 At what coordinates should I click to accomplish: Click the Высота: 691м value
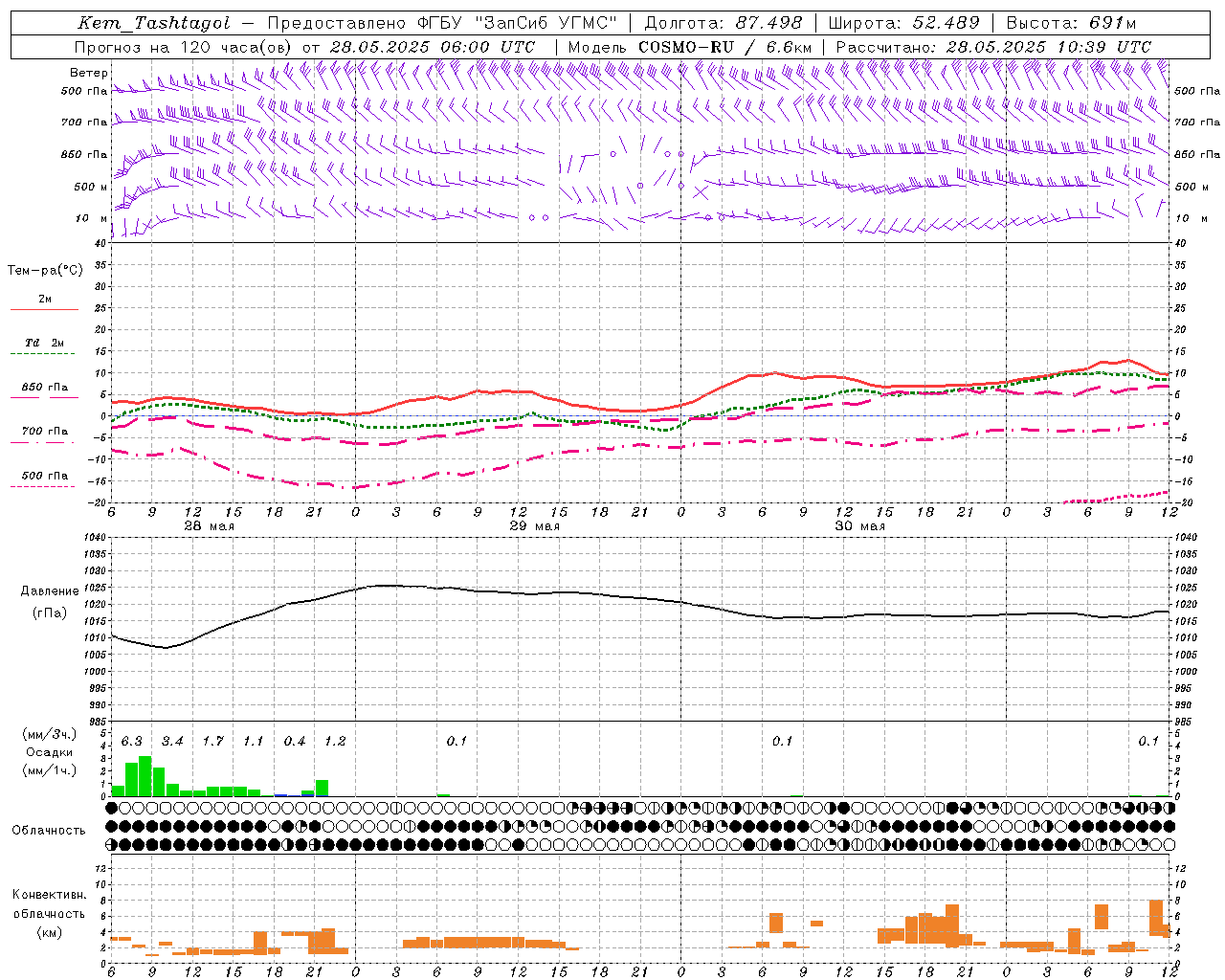tap(1071, 23)
